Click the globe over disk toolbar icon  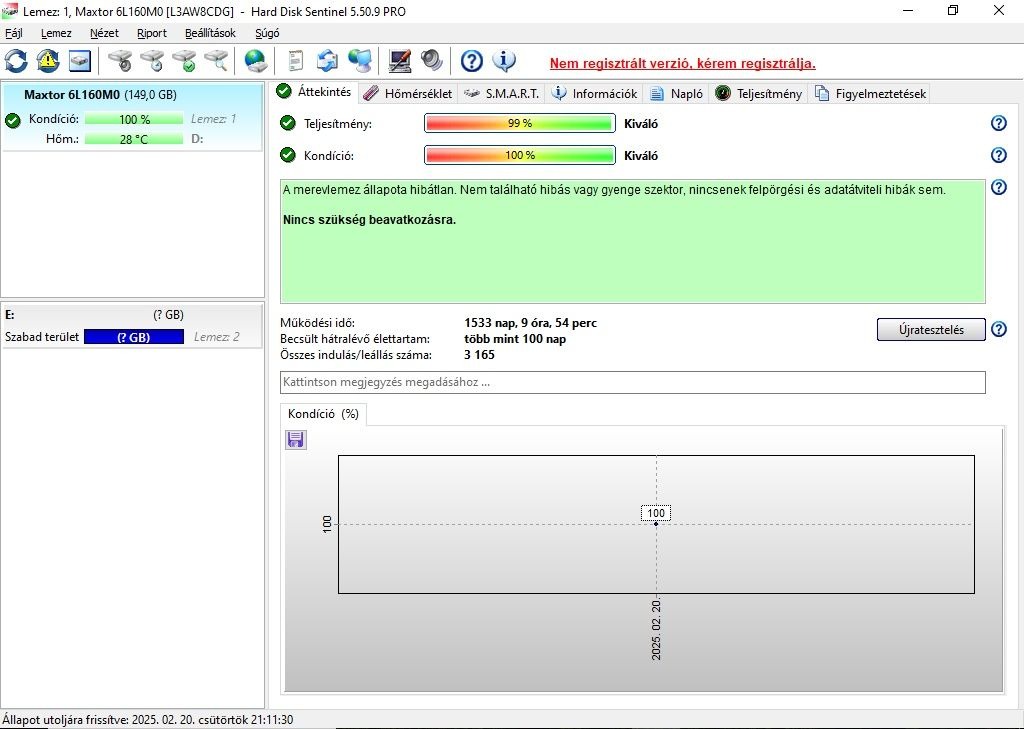[x=255, y=61]
